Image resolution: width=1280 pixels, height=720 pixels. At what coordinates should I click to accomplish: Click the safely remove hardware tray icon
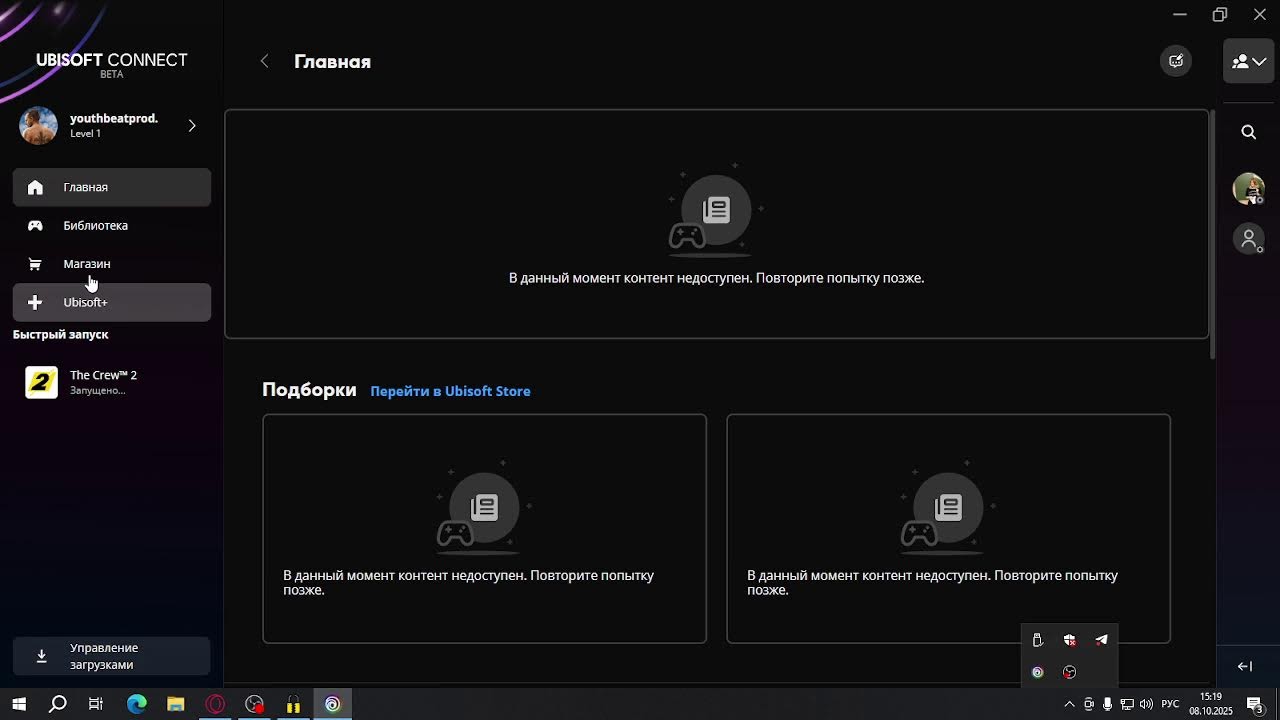coord(1037,640)
